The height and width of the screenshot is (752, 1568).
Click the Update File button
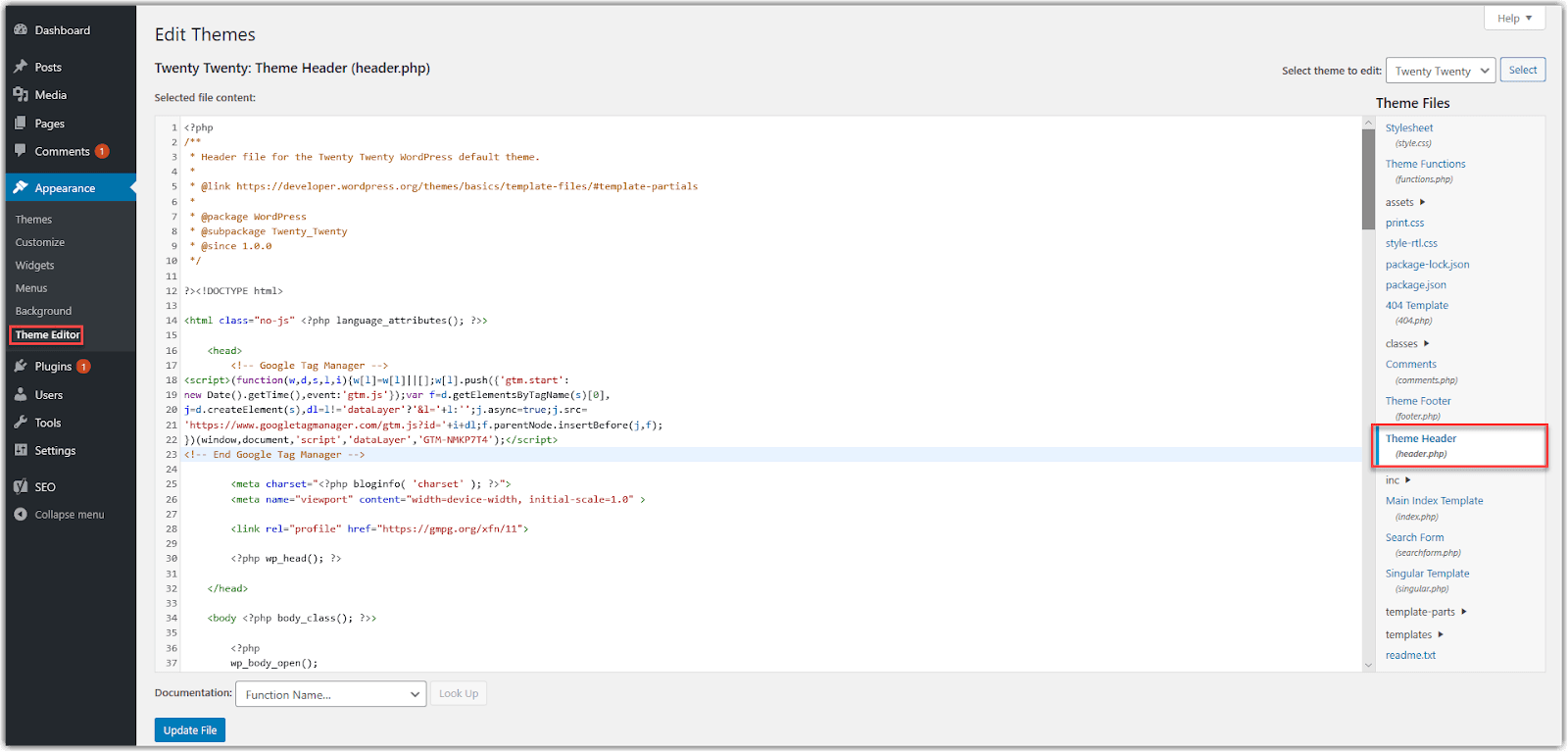coord(190,730)
